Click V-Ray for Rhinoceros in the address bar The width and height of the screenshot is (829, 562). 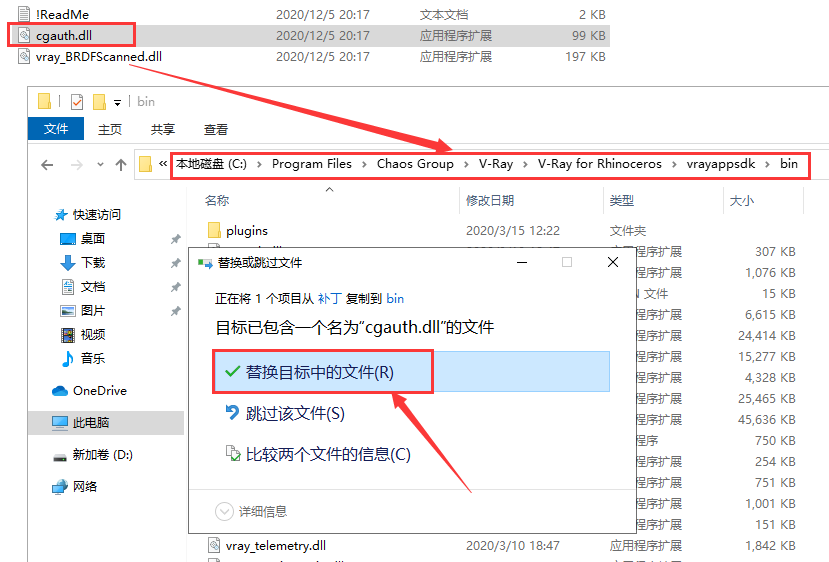tap(600, 164)
